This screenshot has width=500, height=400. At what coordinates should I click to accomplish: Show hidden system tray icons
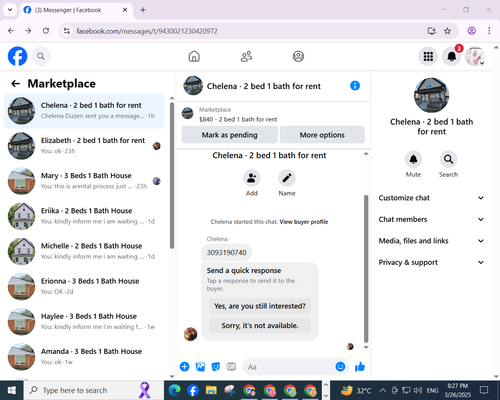[x=383, y=390]
